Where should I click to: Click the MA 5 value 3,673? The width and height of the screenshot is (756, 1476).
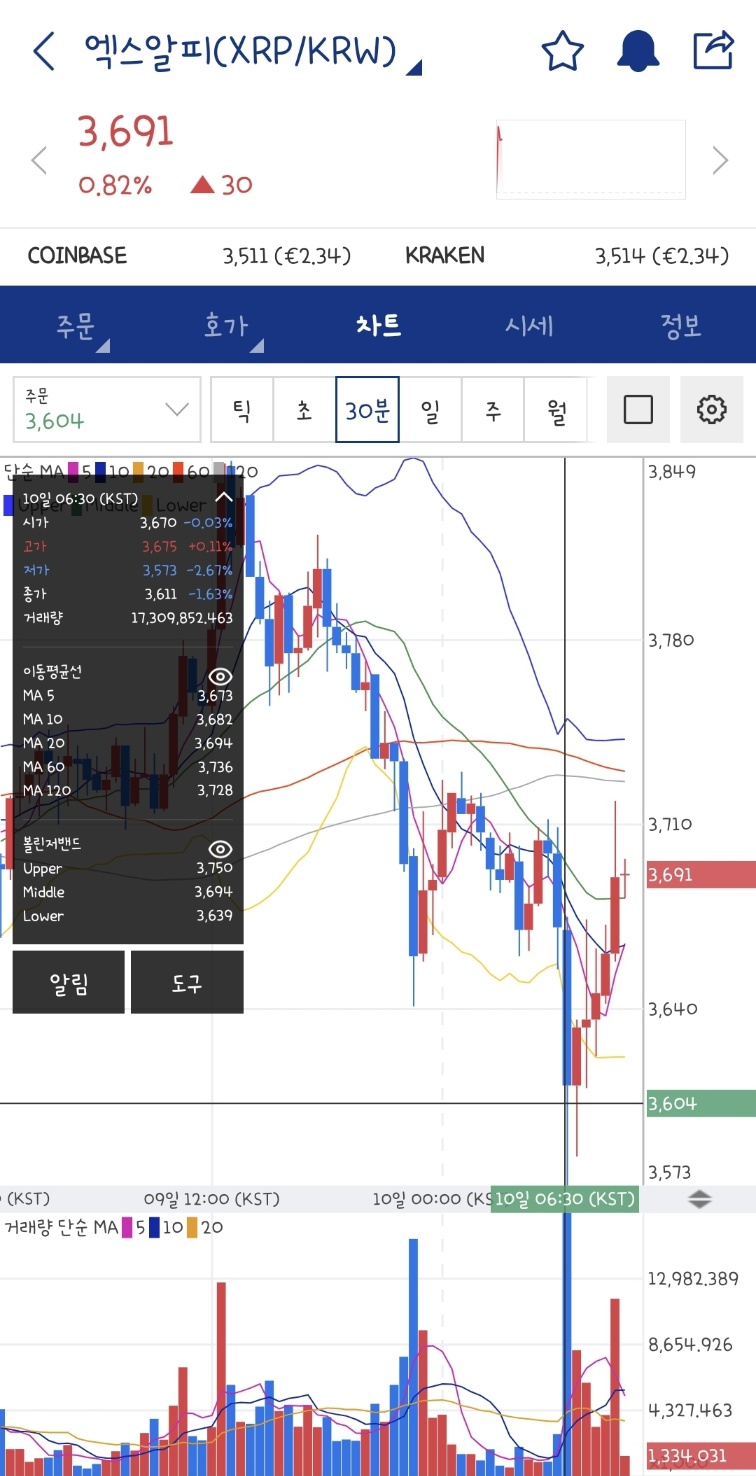pyautogui.click(x=215, y=696)
